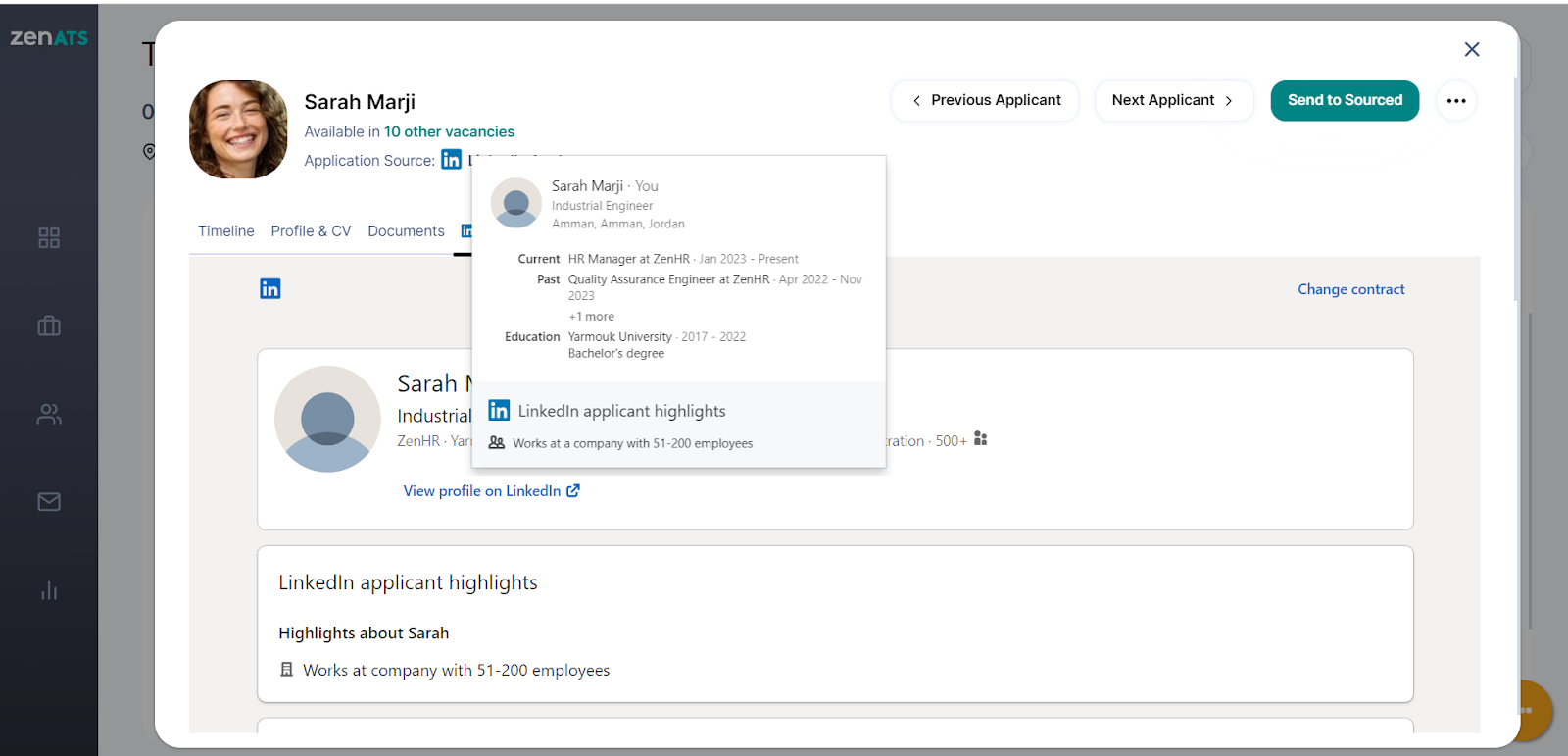Click avatar placeholder in LinkedIn profile card

click(327, 419)
